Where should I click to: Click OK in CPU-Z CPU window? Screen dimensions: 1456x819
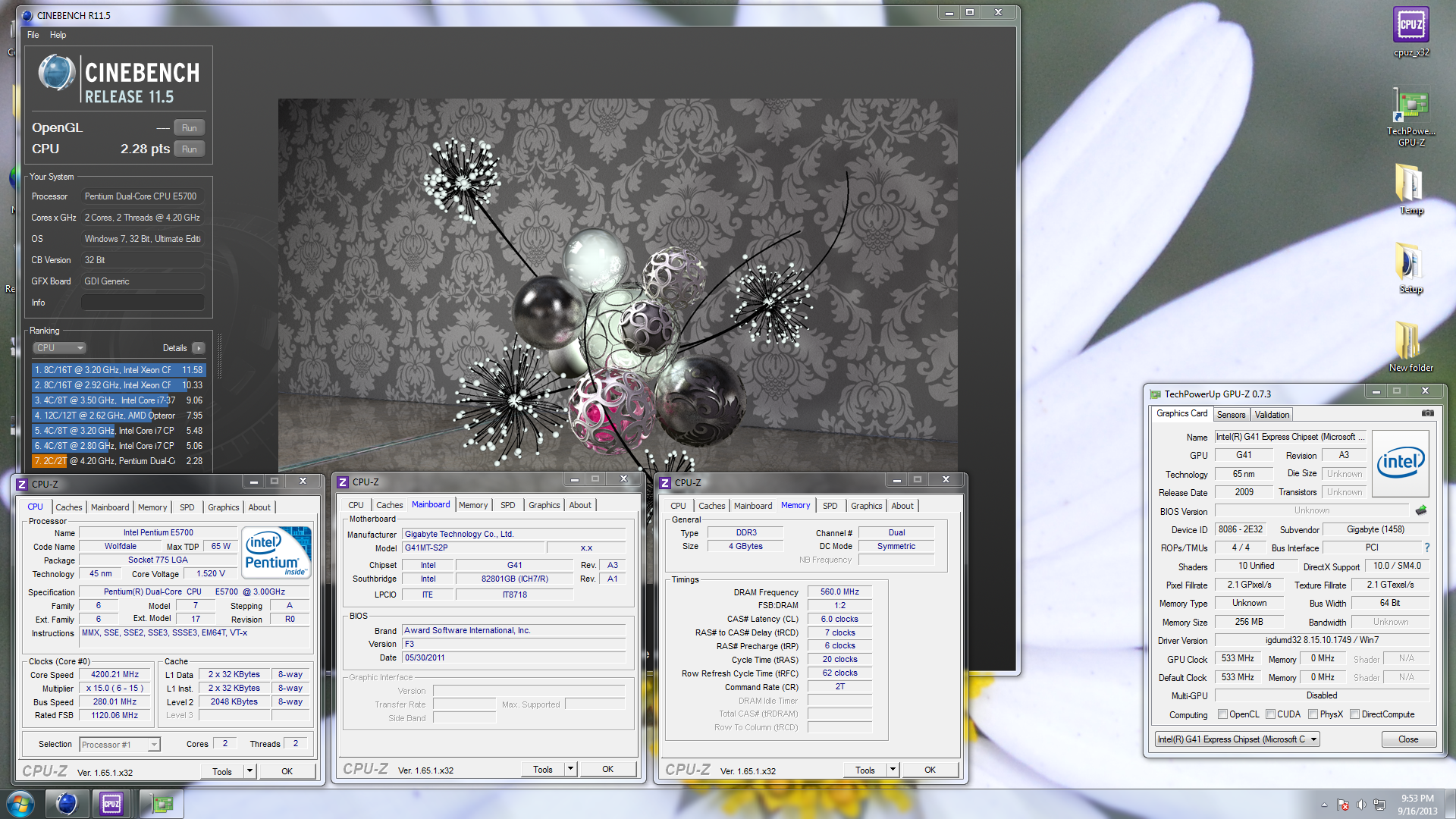pyautogui.click(x=287, y=771)
